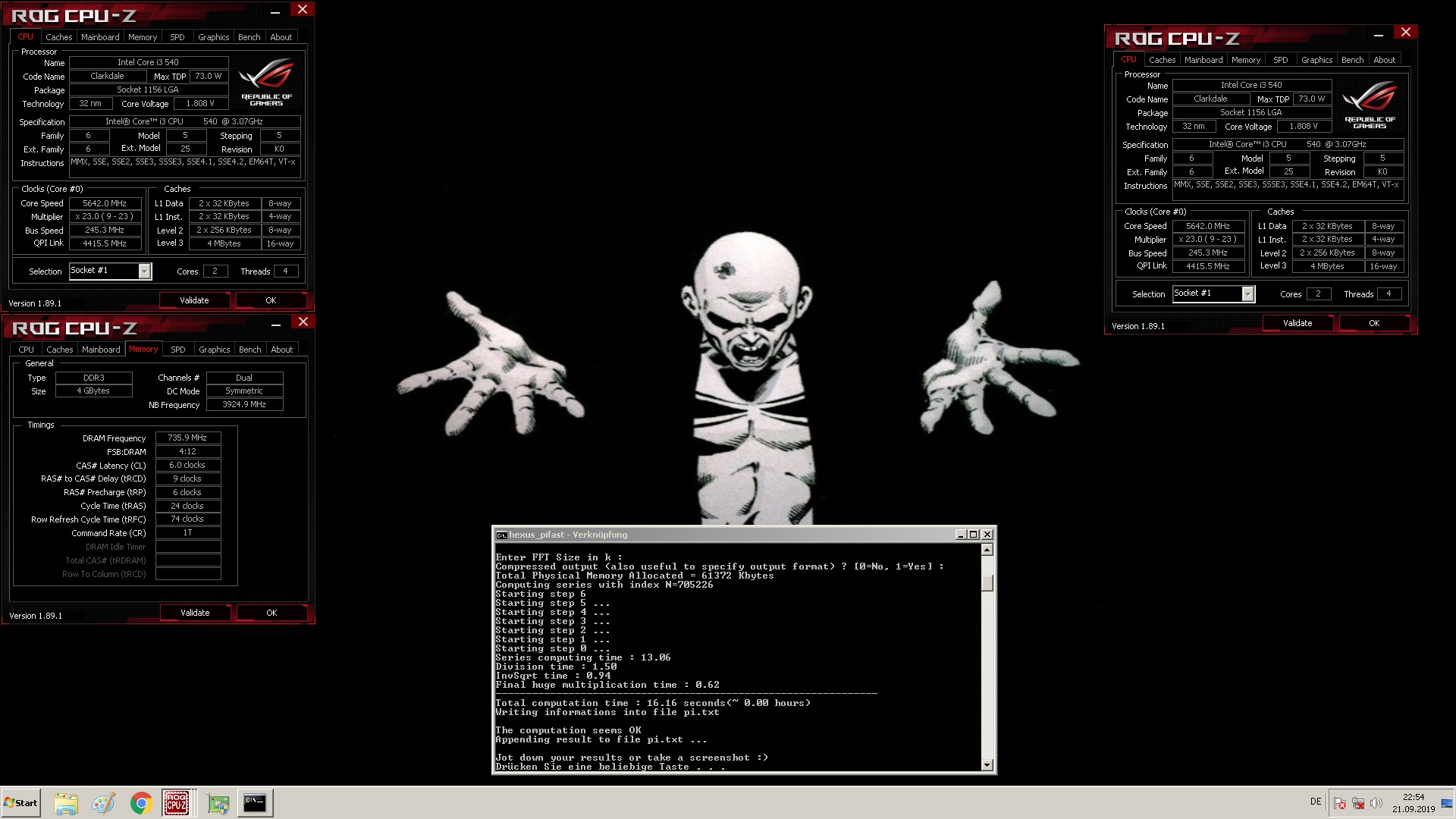Click the DRAM Frequency value 735.9 MHz
Image resolution: width=1456 pixels, height=819 pixels.
click(188, 438)
